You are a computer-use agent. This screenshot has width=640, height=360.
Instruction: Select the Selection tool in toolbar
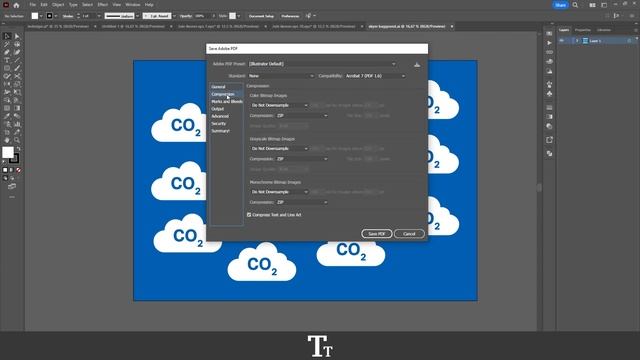point(7,36)
